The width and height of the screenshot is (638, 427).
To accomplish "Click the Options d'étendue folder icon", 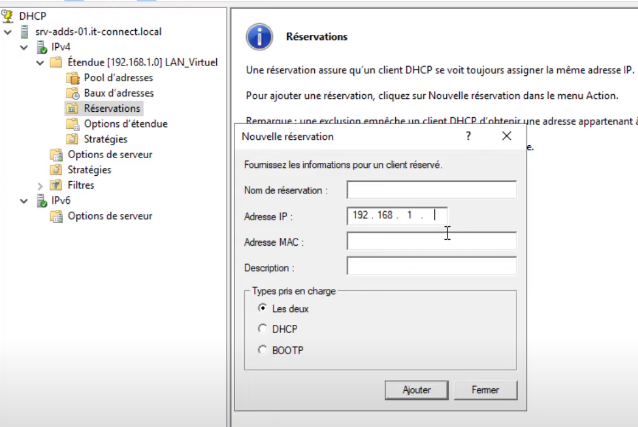I will (72, 124).
